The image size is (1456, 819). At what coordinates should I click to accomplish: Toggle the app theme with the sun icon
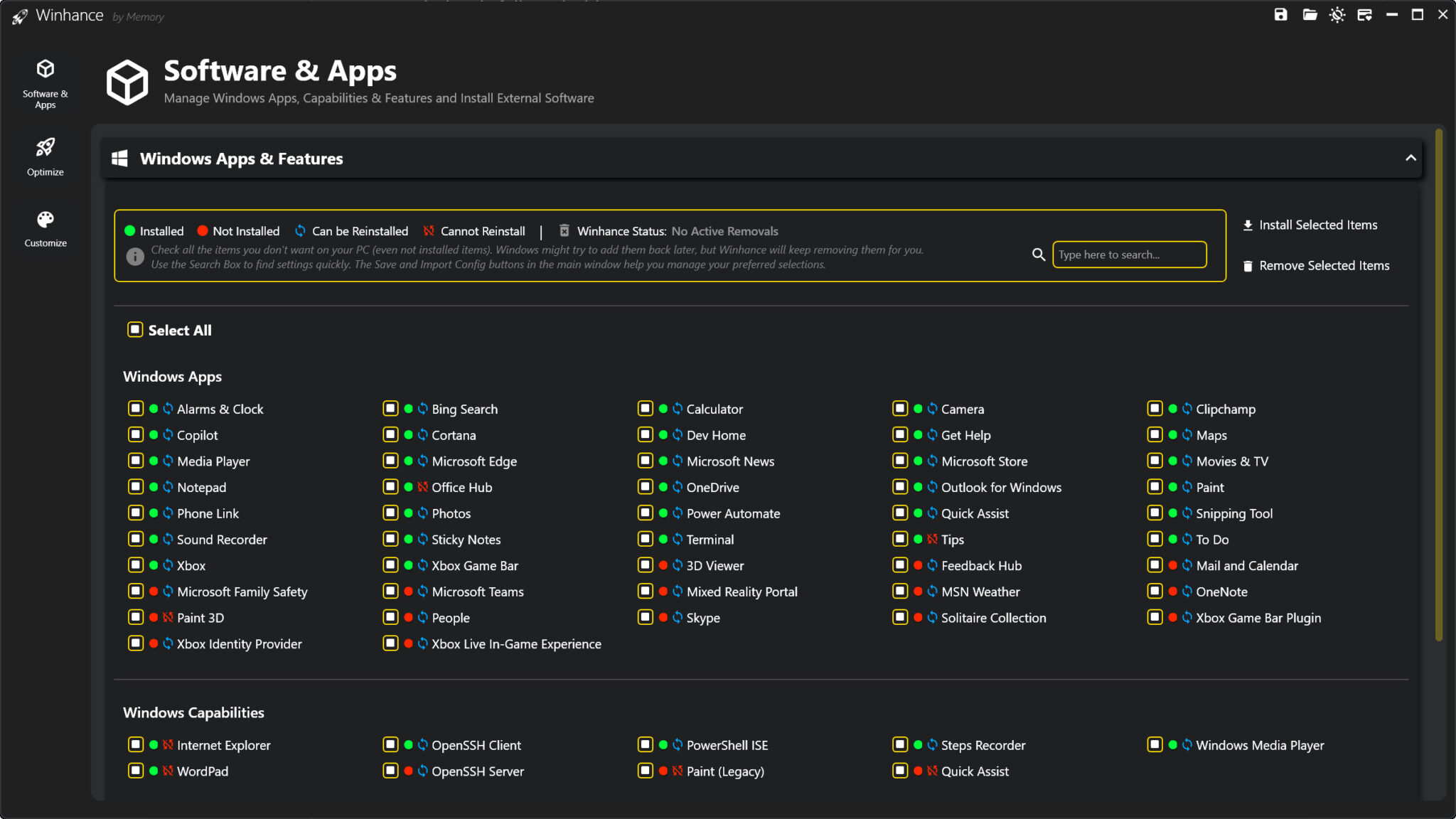click(1337, 14)
